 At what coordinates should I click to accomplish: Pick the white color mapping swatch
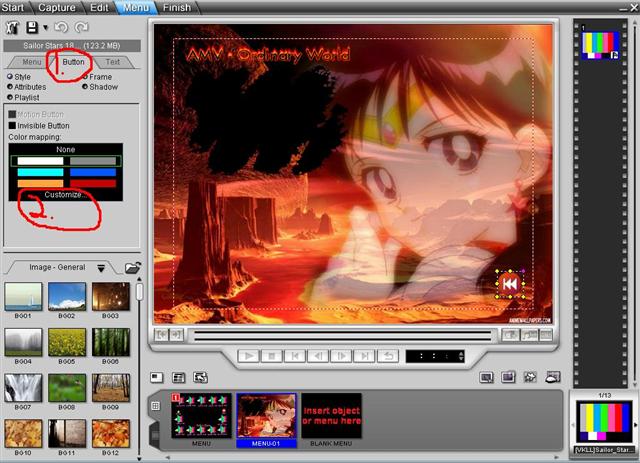(40, 161)
